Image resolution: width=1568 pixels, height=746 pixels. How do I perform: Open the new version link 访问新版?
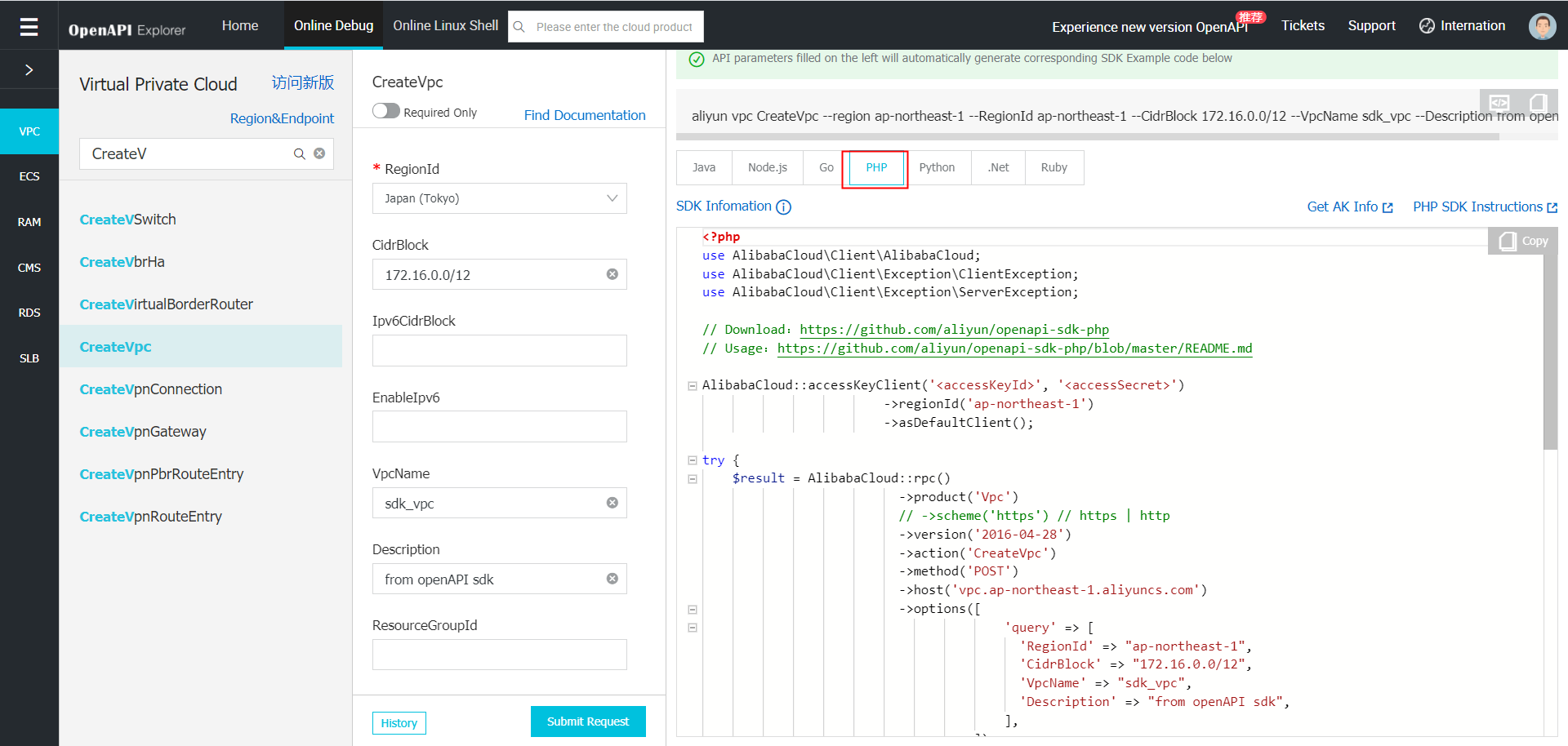click(x=303, y=82)
